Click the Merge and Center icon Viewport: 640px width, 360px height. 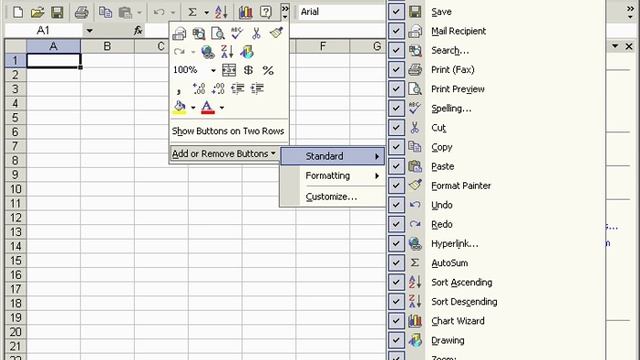pos(229,70)
